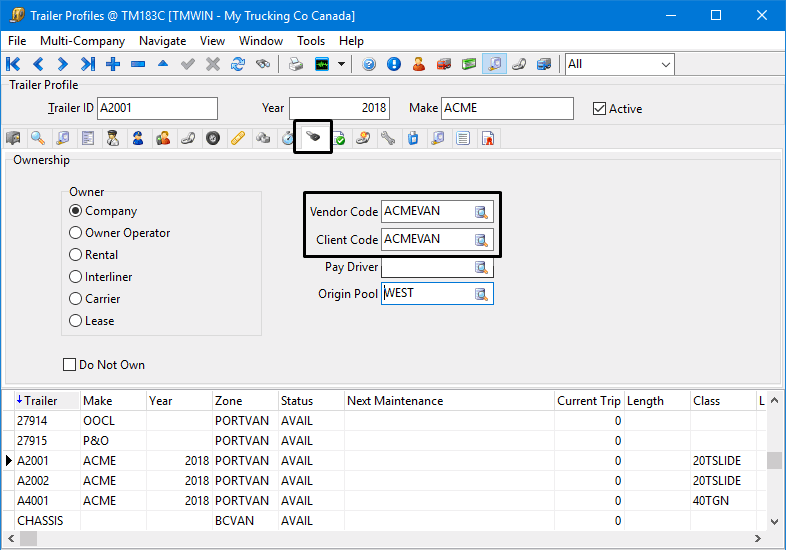
Task: Open Vendor Code lookup search
Action: pos(481,212)
